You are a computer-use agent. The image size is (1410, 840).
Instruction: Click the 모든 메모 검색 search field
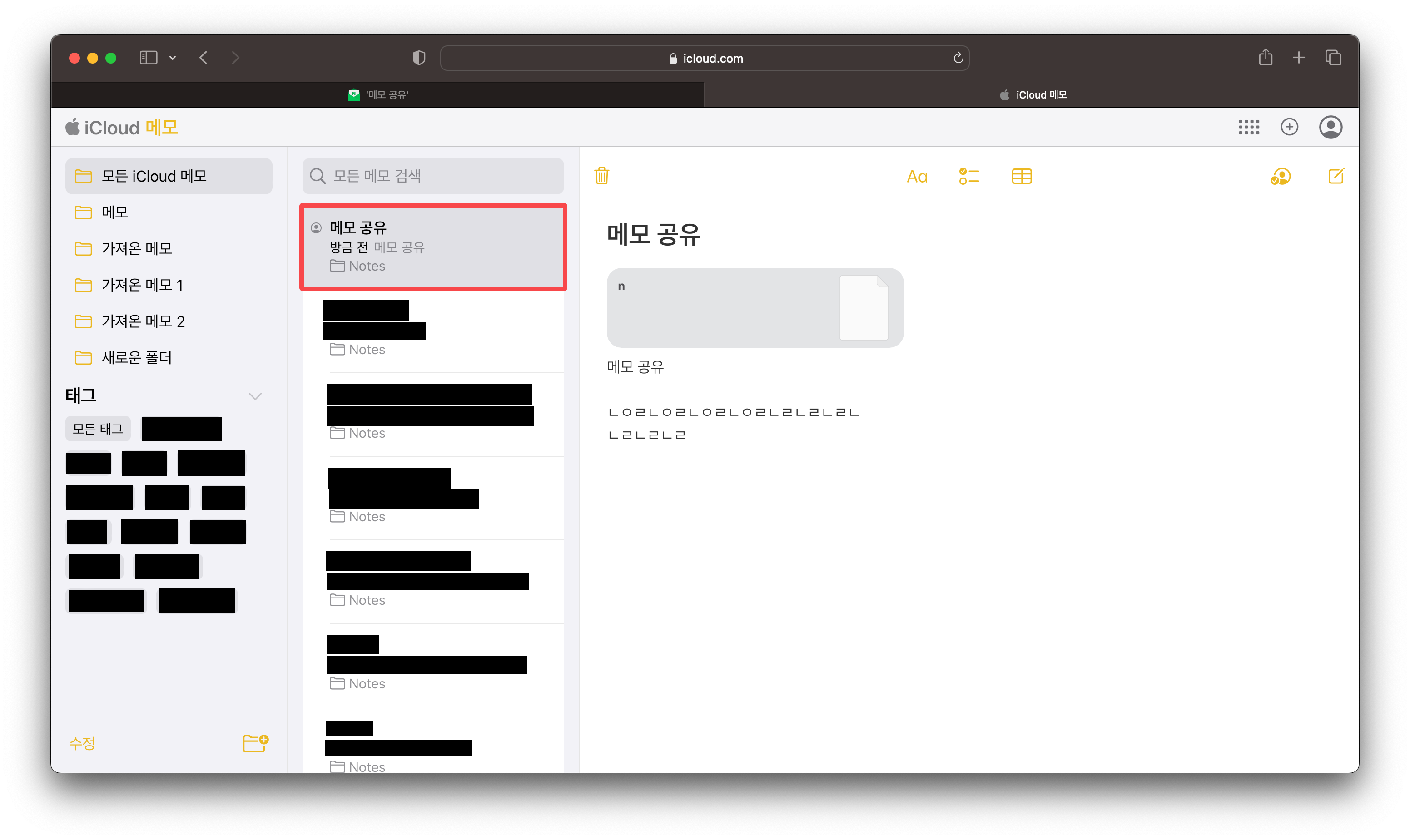click(433, 176)
